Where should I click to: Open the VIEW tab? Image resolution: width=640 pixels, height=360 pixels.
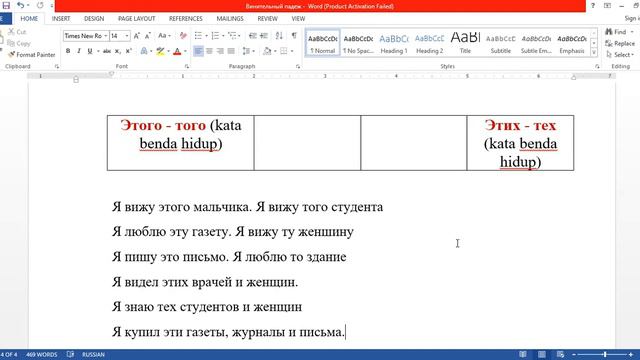pyautogui.click(x=298, y=19)
